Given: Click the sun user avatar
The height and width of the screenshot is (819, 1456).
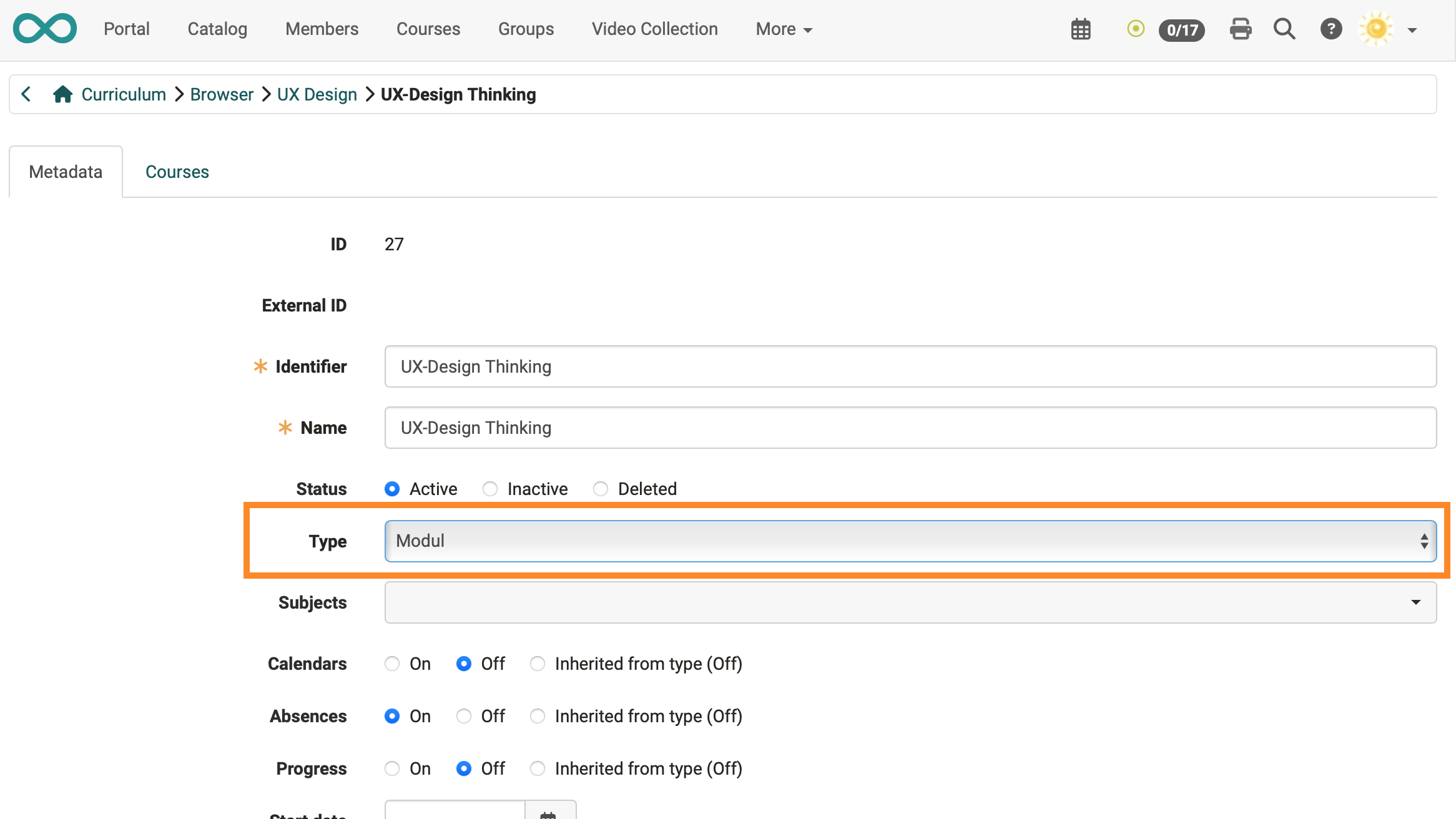Looking at the screenshot, I should [x=1376, y=29].
